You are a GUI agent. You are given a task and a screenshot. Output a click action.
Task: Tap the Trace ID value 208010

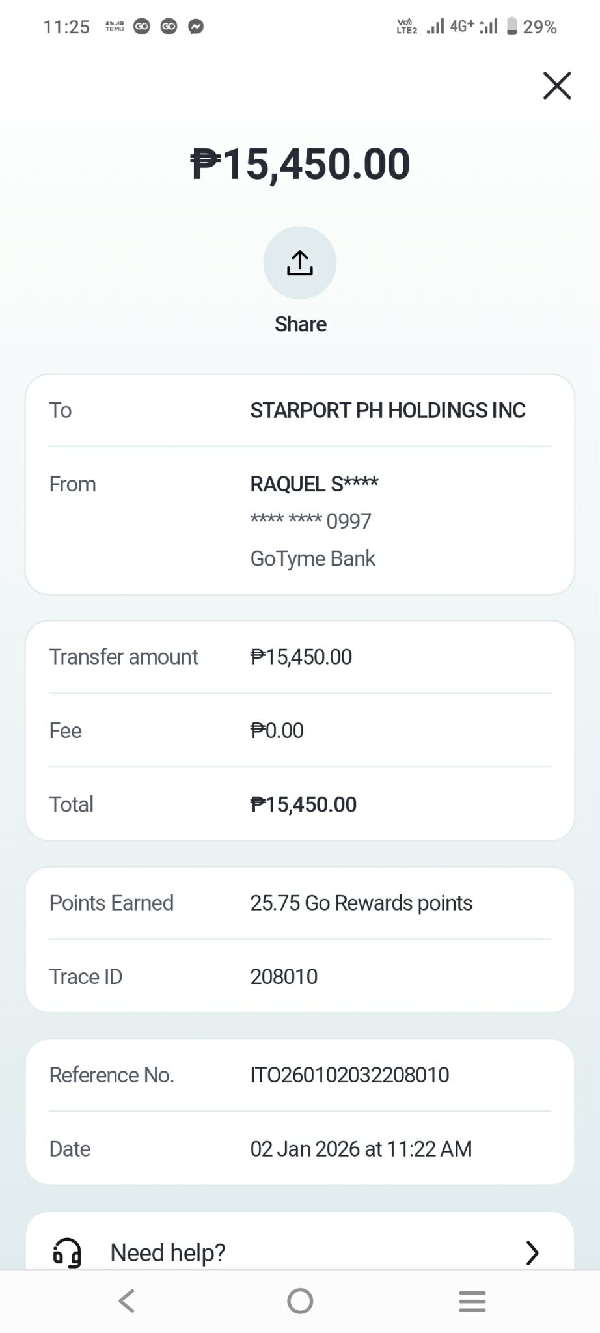coord(284,977)
